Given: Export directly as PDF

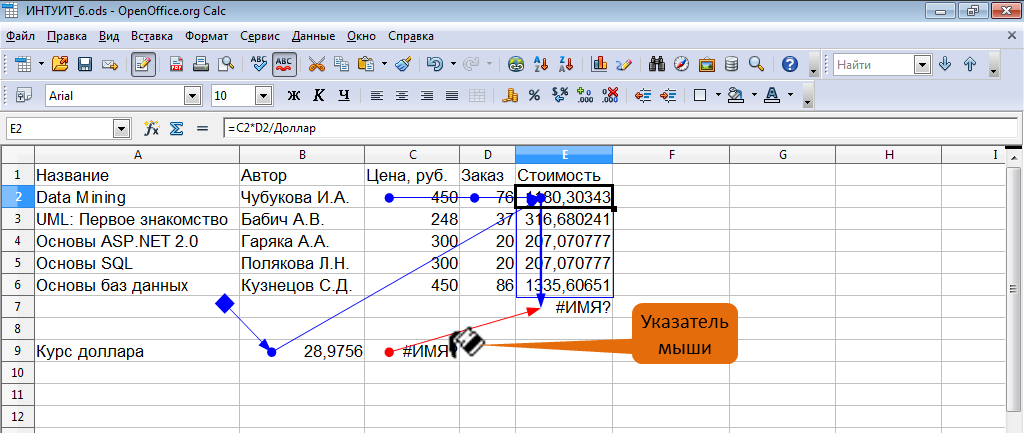Looking at the screenshot, I should point(176,64).
